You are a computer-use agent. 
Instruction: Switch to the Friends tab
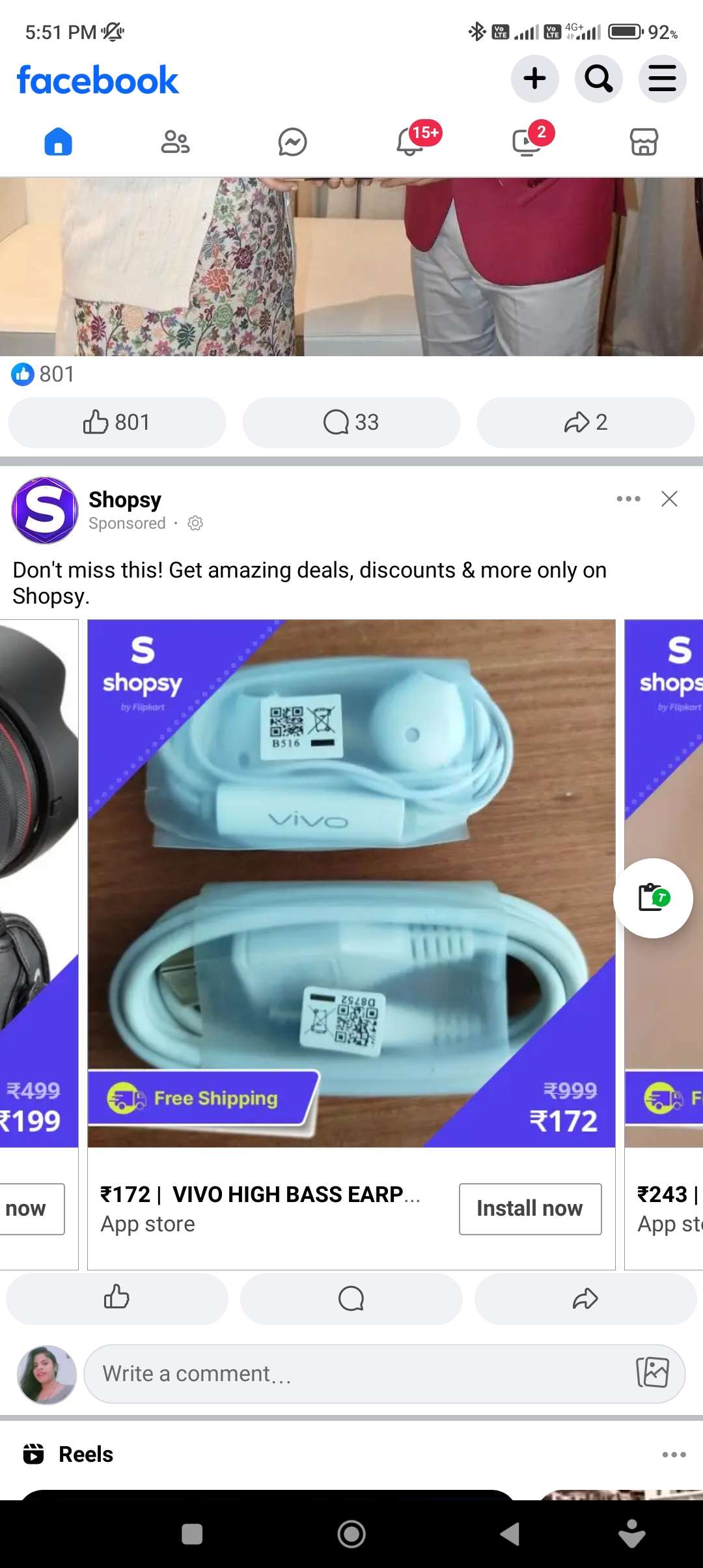tap(176, 142)
